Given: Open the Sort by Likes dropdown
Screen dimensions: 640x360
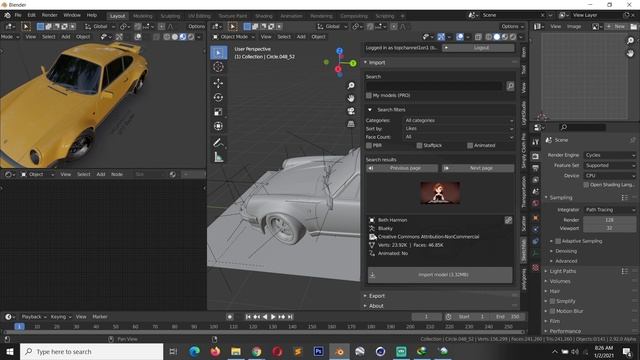Looking at the screenshot, I should click(x=459, y=129).
